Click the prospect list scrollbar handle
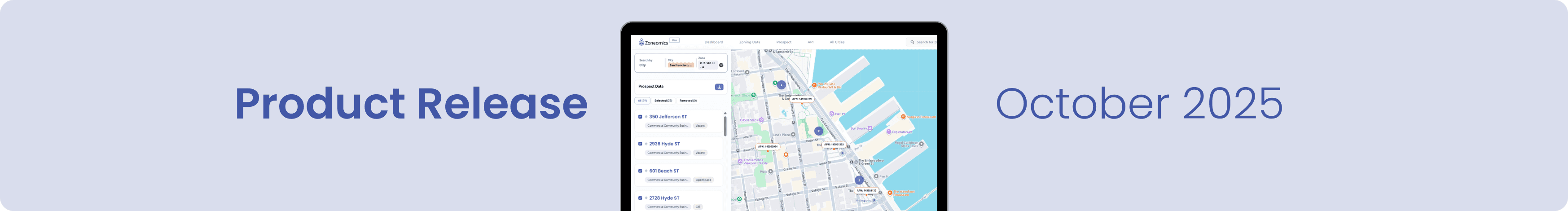1568x211 pixels. [x=725, y=126]
